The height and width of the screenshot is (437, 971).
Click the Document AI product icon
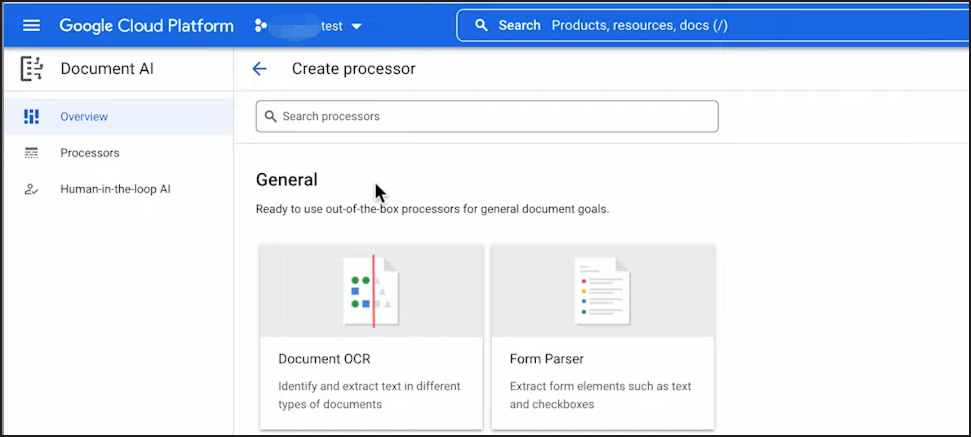[x=32, y=69]
